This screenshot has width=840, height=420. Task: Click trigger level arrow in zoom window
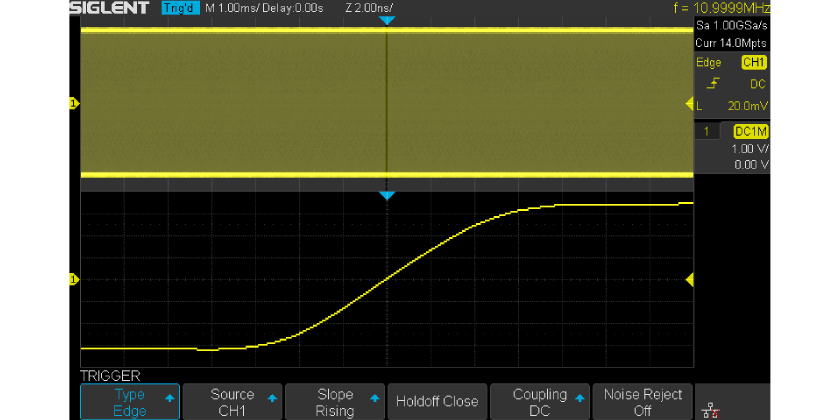(x=688, y=279)
